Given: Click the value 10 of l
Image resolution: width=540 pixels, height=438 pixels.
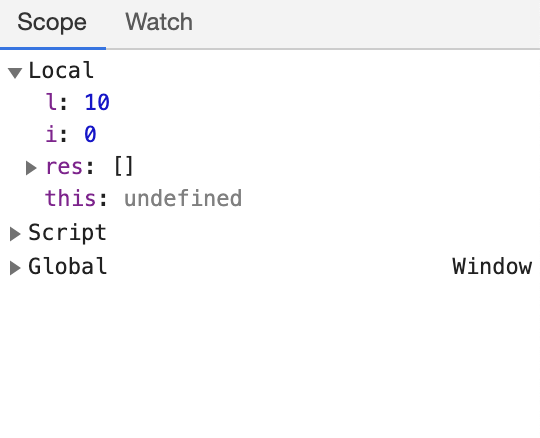Looking at the screenshot, I should pos(97,102).
